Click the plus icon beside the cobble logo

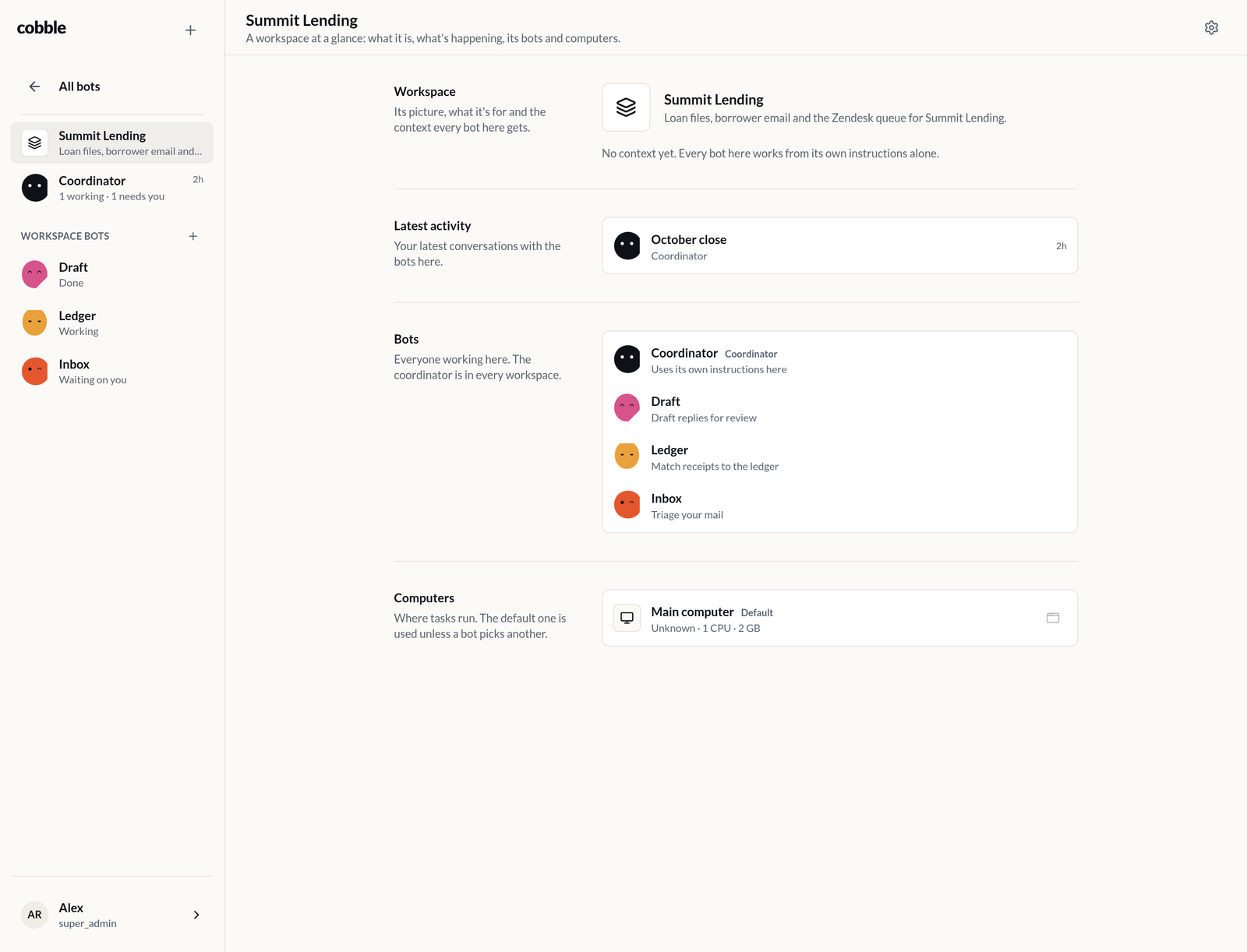click(190, 30)
